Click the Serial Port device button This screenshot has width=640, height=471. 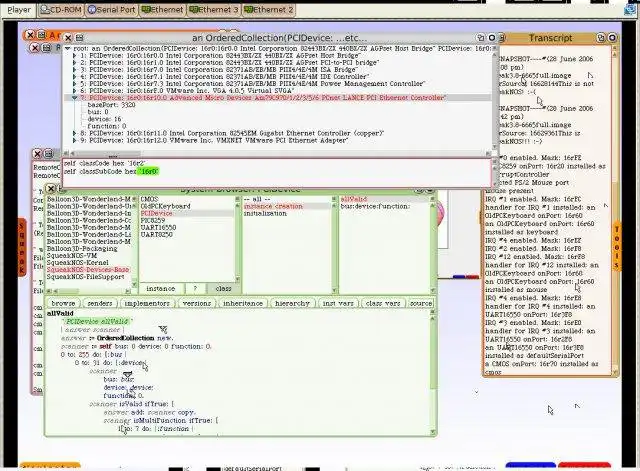coord(111,10)
